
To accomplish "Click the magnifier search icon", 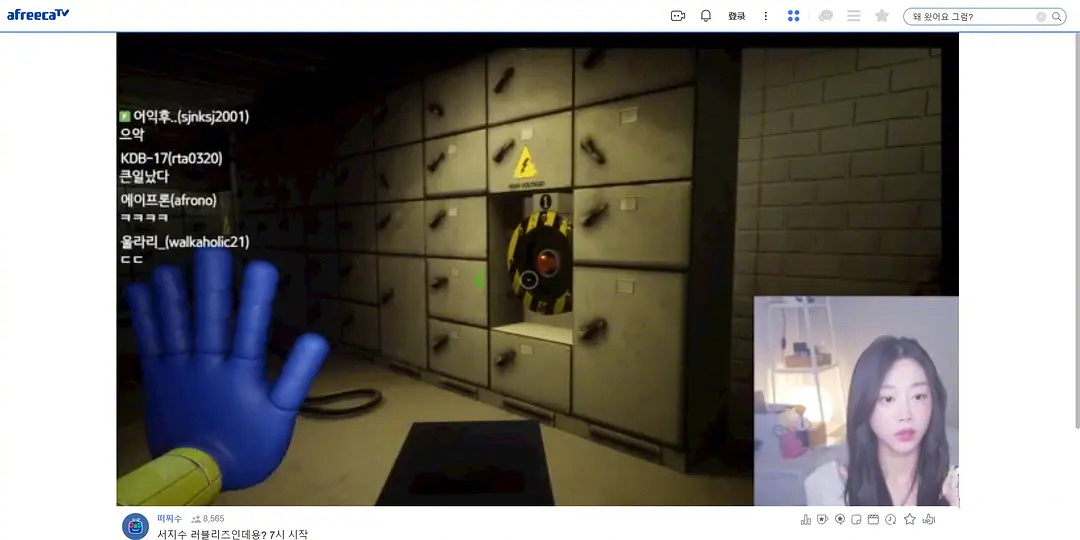I will click(1057, 17).
